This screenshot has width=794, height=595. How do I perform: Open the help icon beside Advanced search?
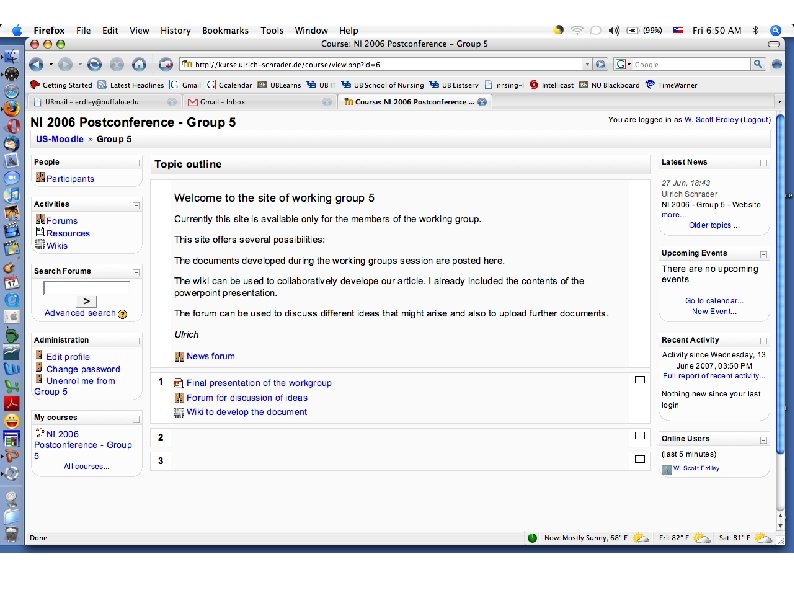pyautogui.click(x=122, y=314)
